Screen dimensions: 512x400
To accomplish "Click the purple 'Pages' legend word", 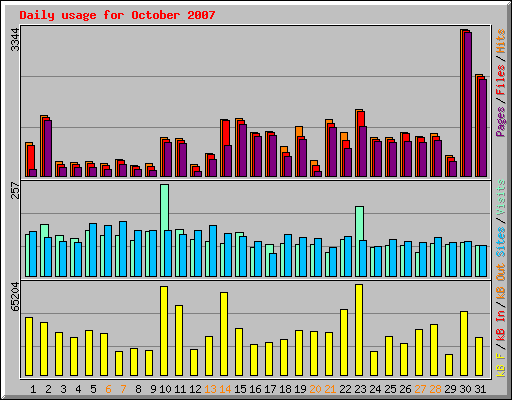I will [x=500, y=121].
